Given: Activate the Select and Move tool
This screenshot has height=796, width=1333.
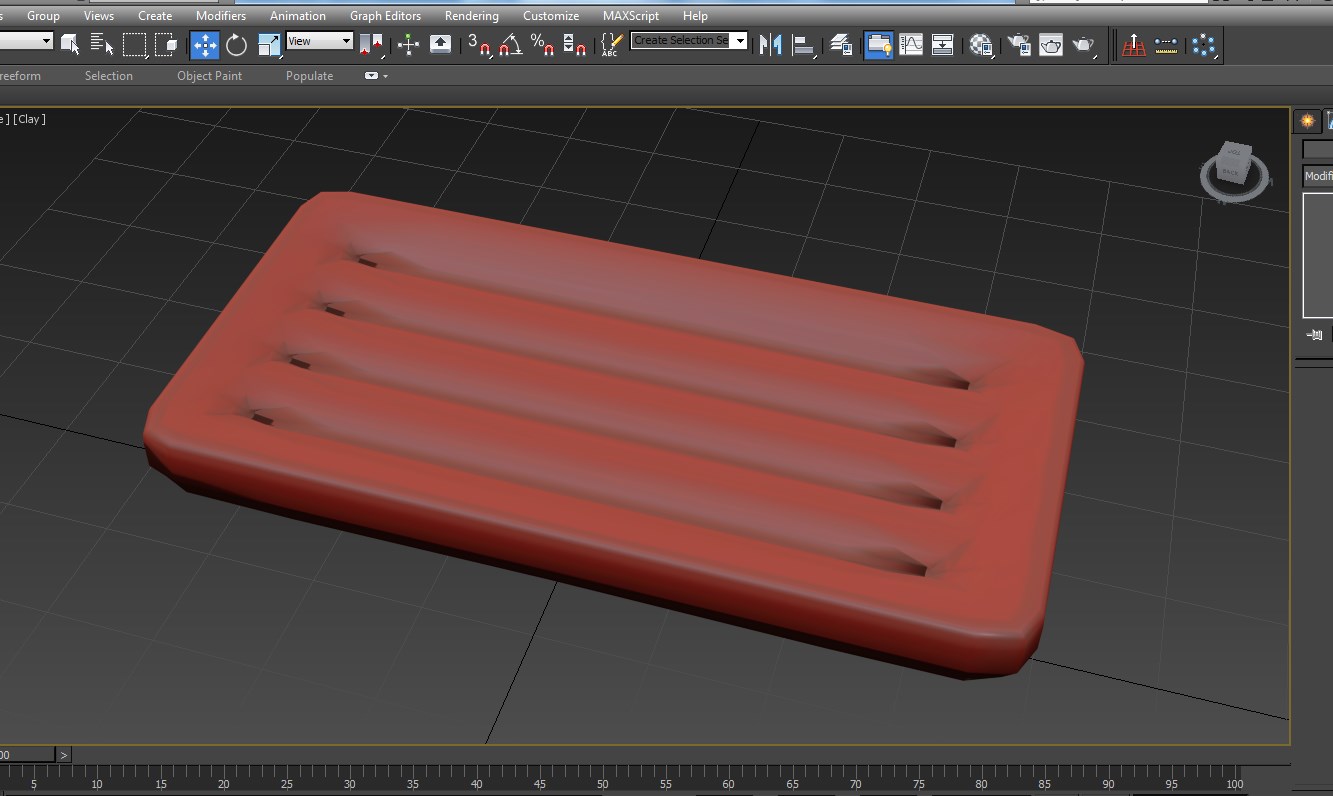Looking at the screenshot, I should tap(205, 45).
